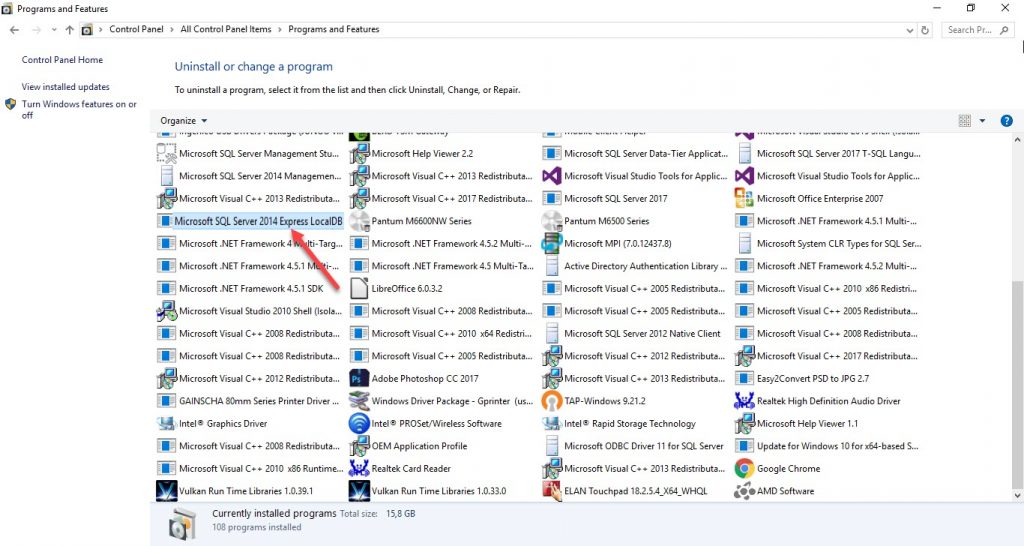
Task: Select the Pantum M6600NW Series icon
Action: point(359,221)
